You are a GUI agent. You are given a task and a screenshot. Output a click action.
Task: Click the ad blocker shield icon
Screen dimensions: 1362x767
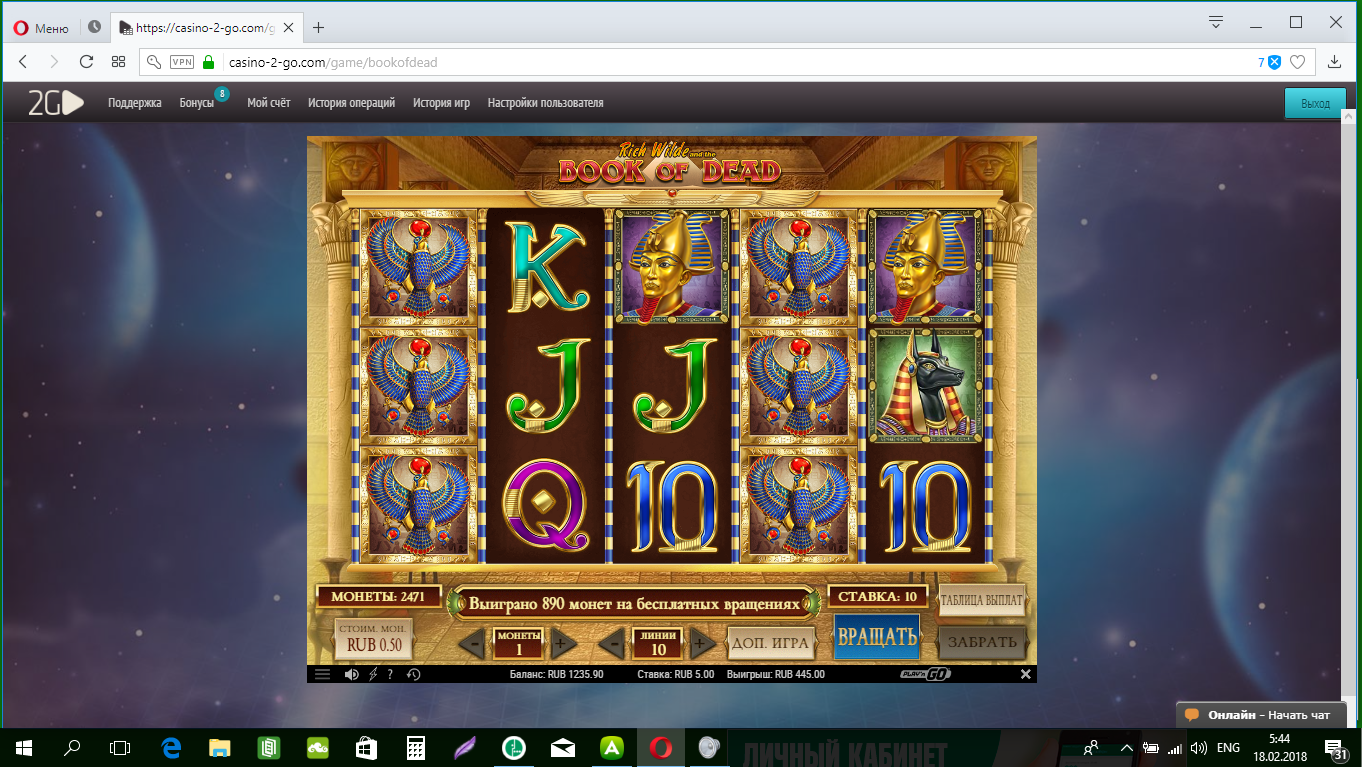[1274, 62]
